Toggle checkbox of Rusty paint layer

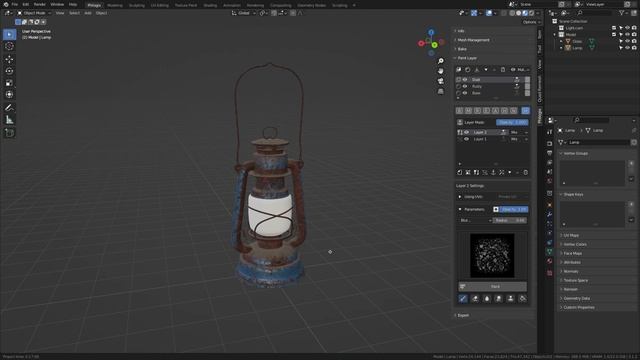point(459,87)
